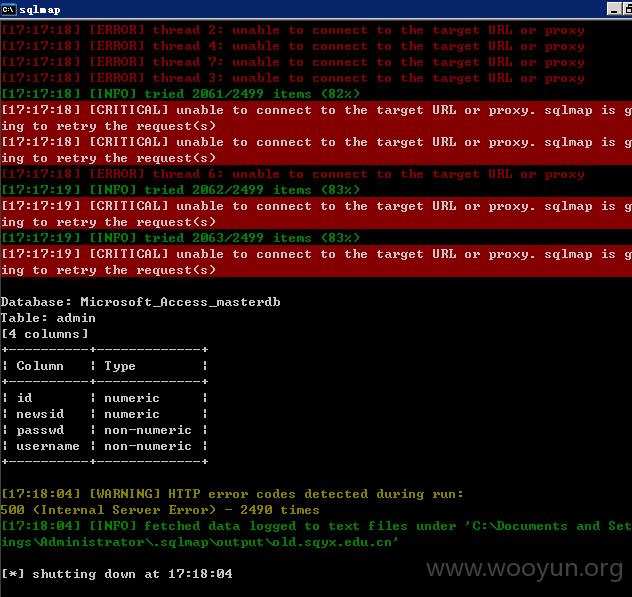The width and height of the screenshot is (632, 597).
Task: Click the 'Type' table header
Action: coord(120,366)
